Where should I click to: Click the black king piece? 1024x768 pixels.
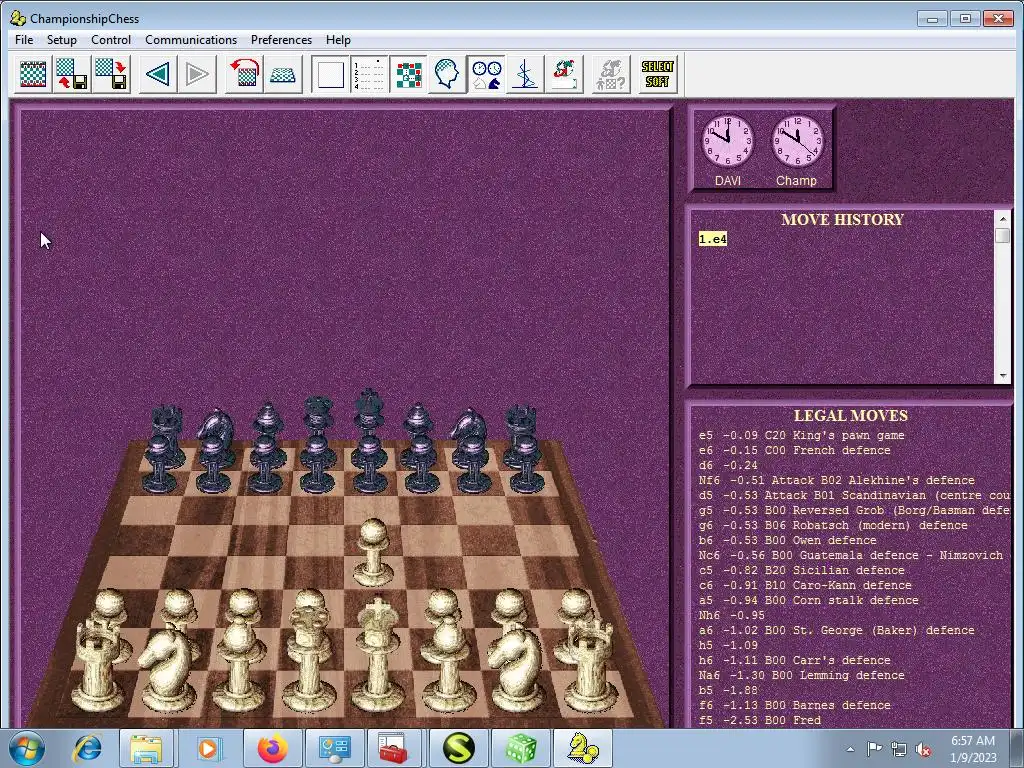pyautogui.click(x=370, y=416)
